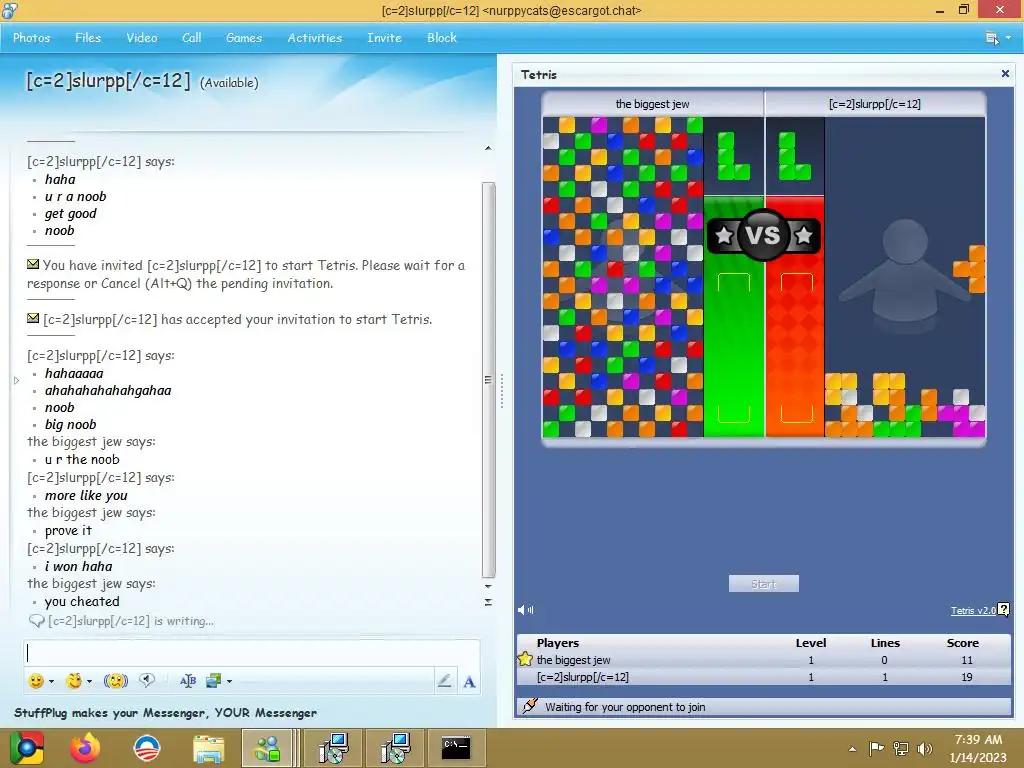Viewport: 1024px width, 768px height.
Task: Open the change font AB icon
Action: [187, 681]
